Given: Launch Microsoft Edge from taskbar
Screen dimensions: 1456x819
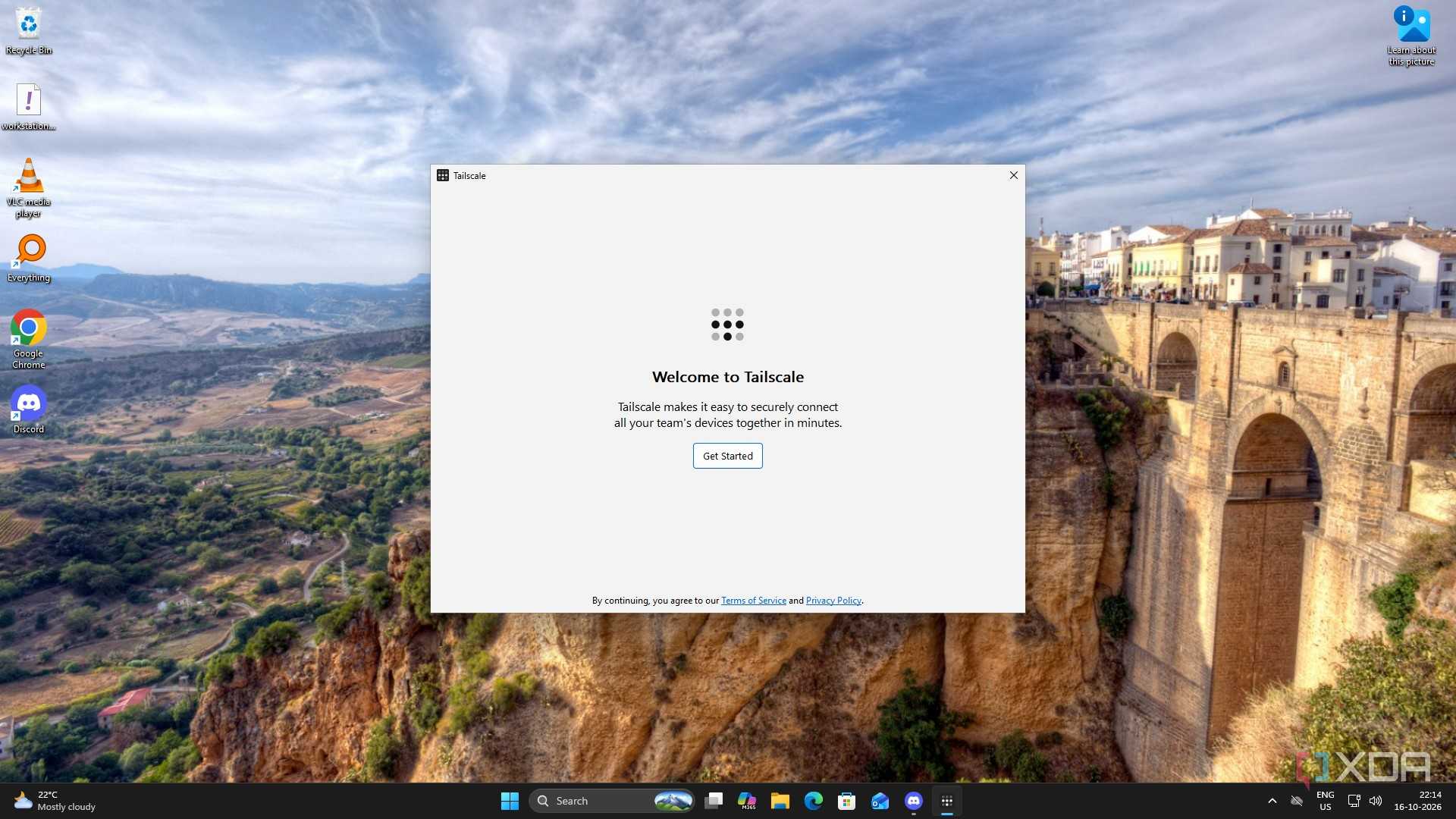Looking at the screenshot, I should [814, 801].
